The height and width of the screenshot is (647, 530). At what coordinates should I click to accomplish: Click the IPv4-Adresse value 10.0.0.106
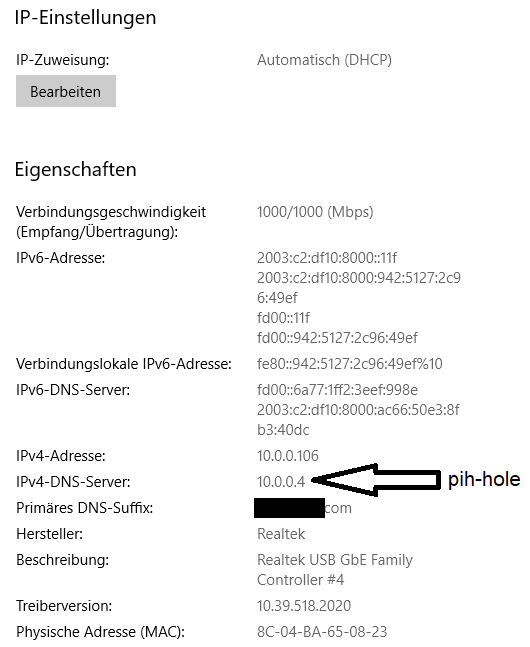(288, 456)
